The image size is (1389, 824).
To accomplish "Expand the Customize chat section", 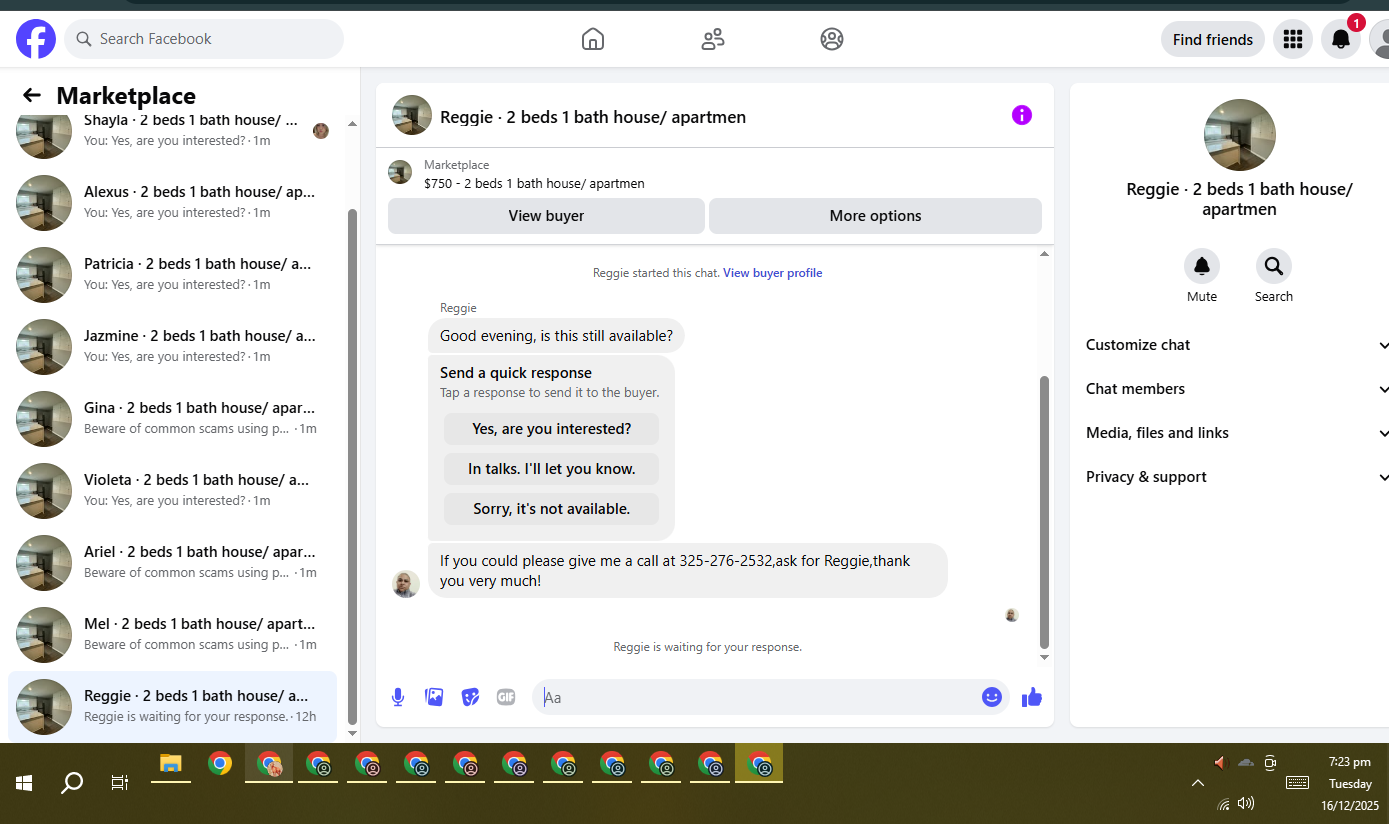I will (x=1237, y=345).
